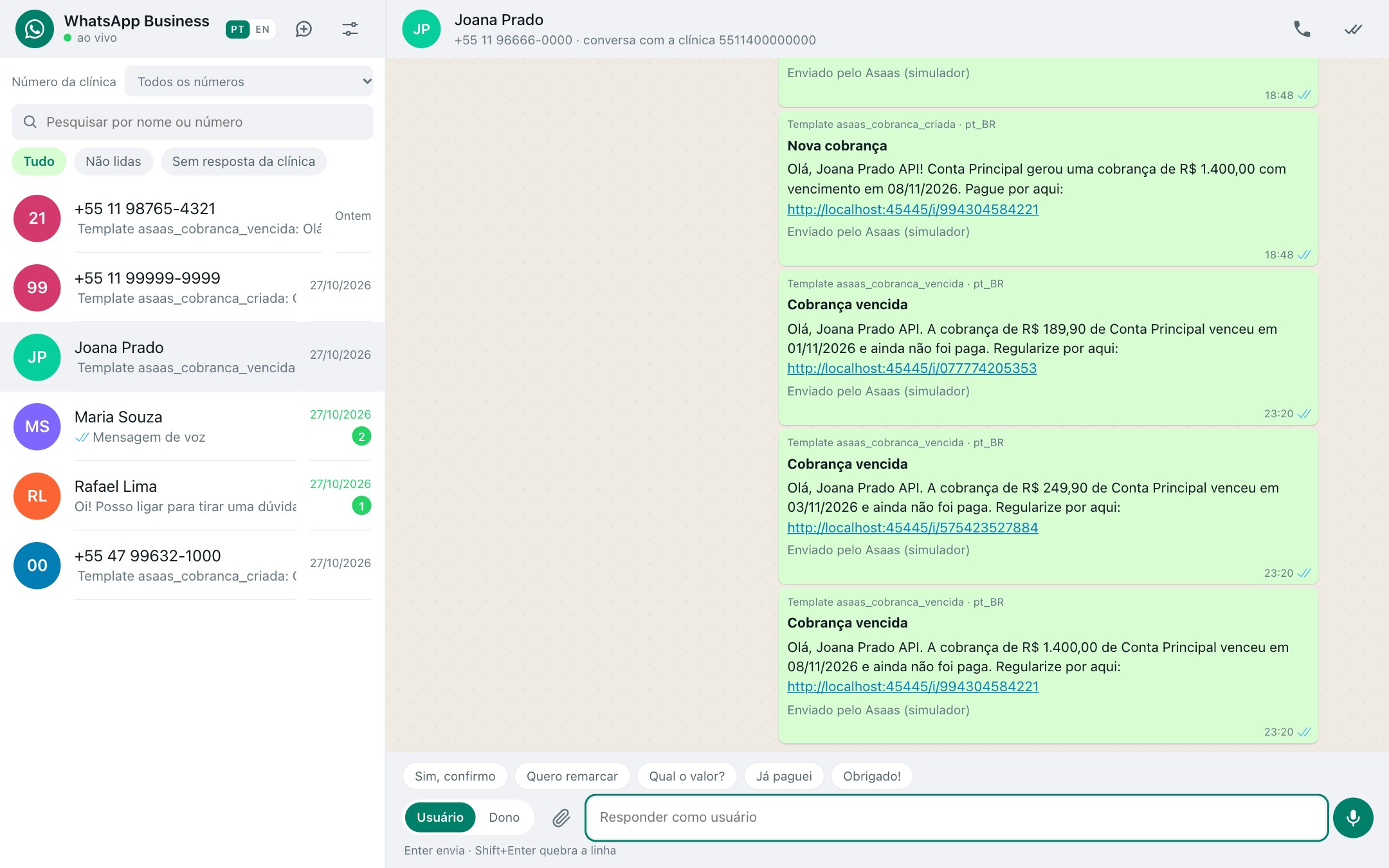This screenshot has height=868, width=1389.
Task: Expand the Todos os números dropdown
Action: tap(249, 82)
